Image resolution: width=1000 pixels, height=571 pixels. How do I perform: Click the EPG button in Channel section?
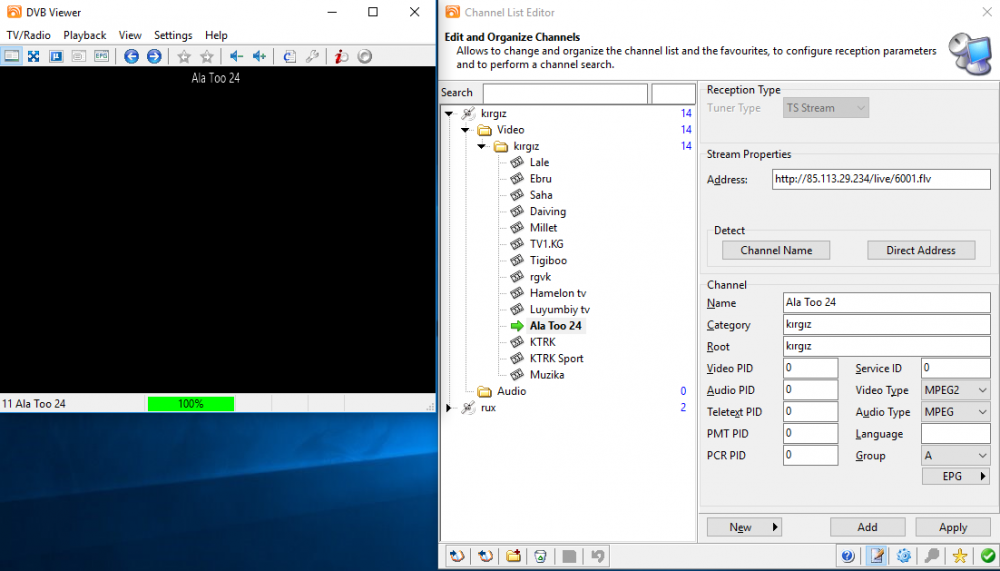[955, 476]
